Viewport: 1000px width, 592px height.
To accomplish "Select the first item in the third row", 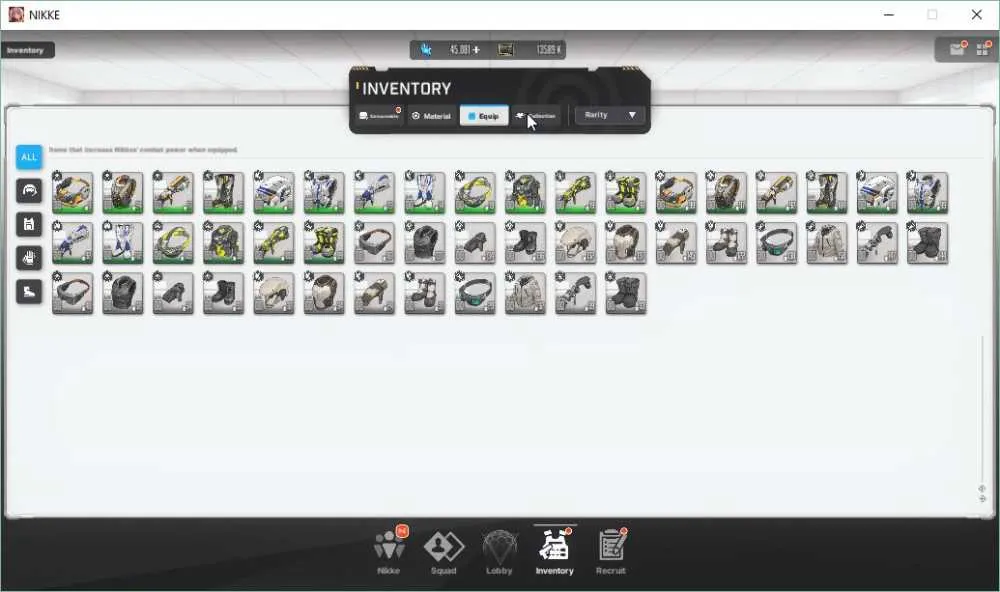I will pyautogui.click(x=72, y=293).
